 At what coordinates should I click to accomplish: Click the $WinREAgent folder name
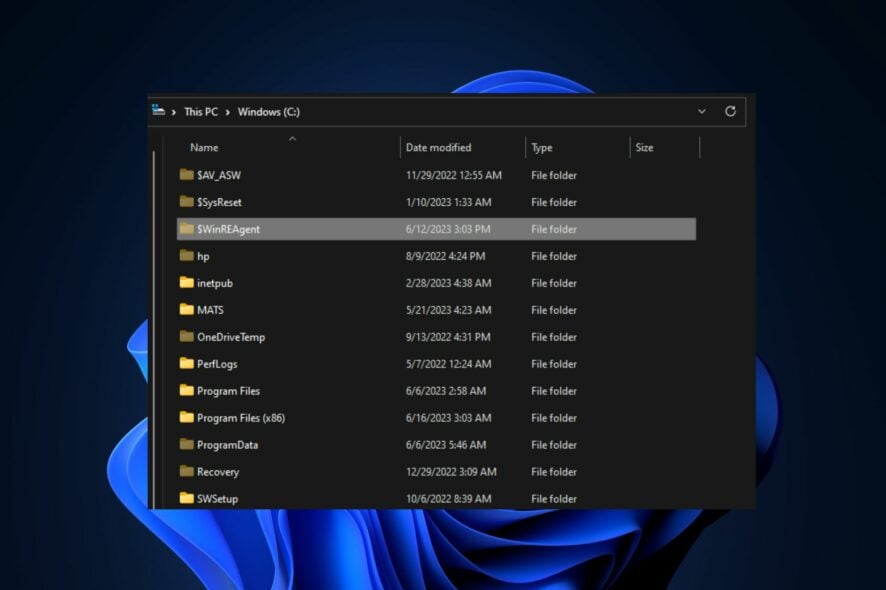pos(228,229)
